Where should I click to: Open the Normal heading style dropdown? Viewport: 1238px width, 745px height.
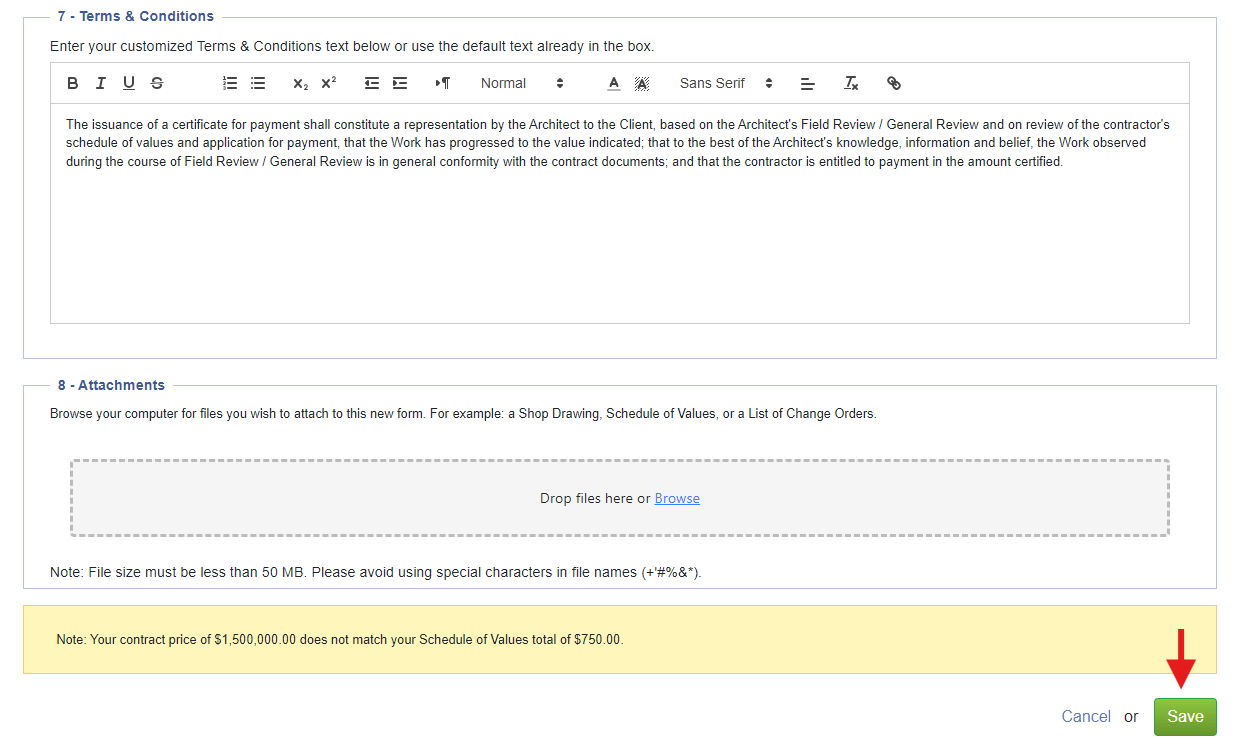[522, 83]
